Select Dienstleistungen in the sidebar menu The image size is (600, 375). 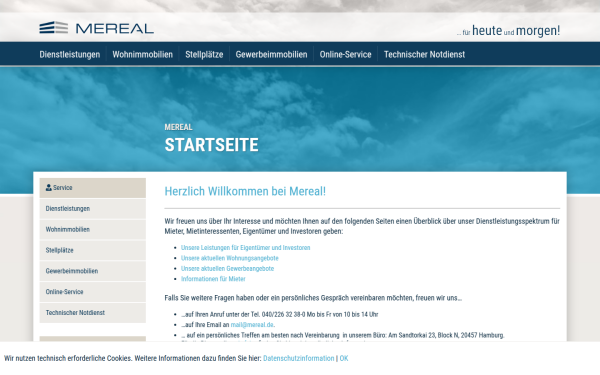[93, 209]
